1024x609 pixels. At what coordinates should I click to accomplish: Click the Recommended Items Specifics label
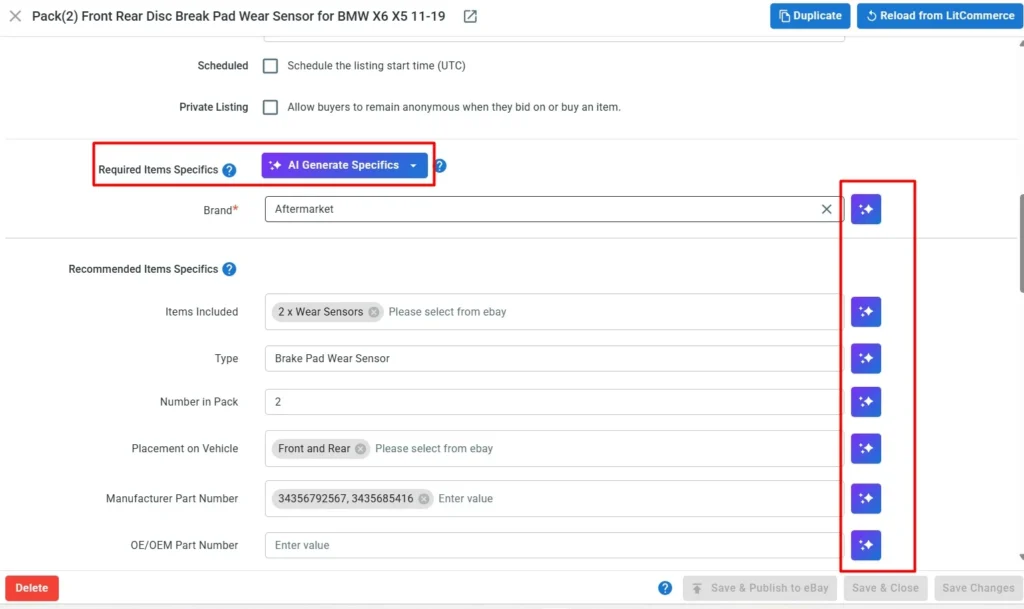tap(143, 269)
